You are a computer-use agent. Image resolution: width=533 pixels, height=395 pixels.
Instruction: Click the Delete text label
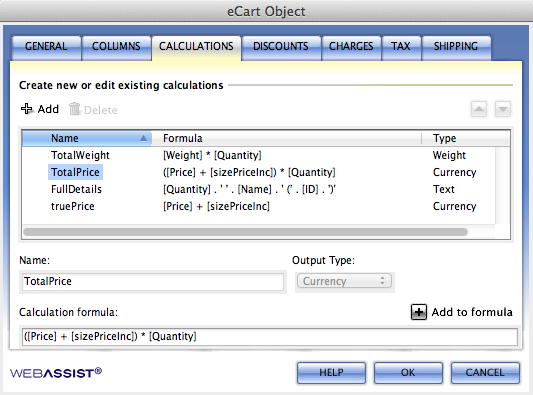click(101, 110)
